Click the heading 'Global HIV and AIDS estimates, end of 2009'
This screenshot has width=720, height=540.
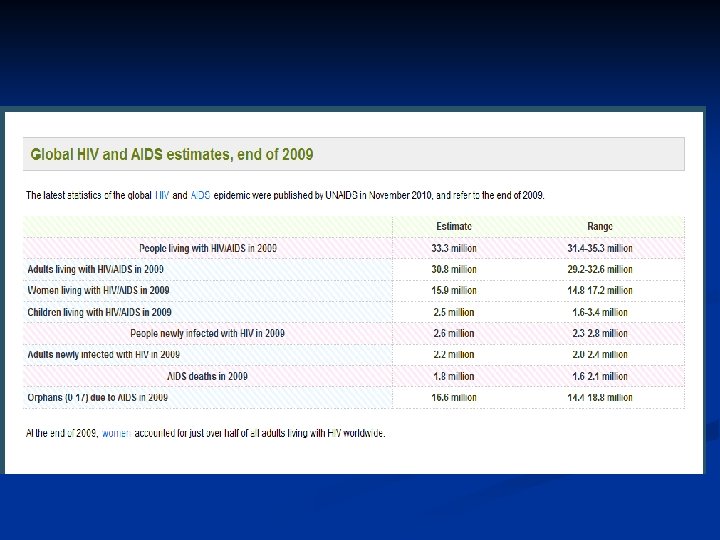click(x=172, y=154)
